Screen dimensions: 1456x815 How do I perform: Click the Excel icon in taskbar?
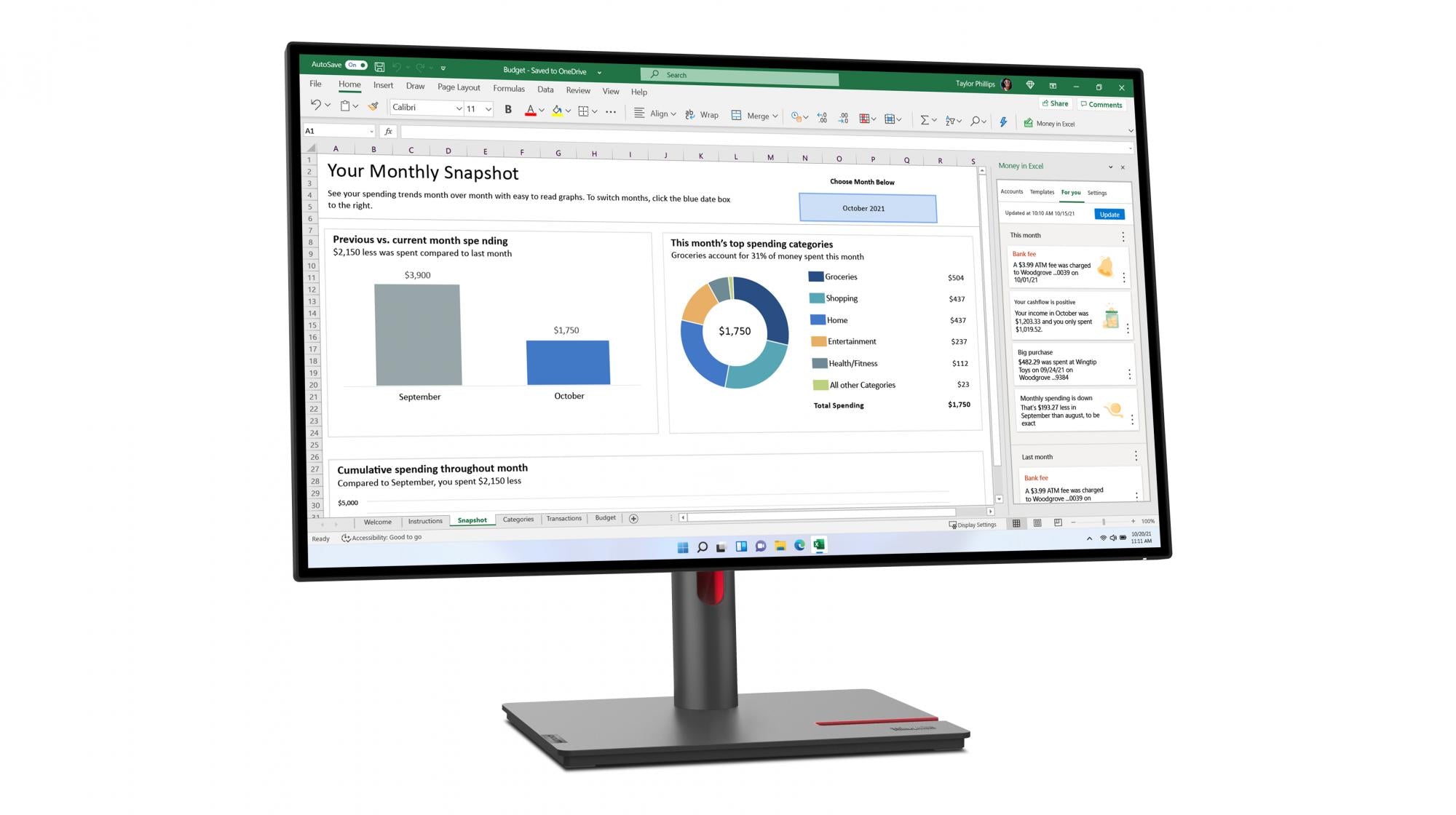pyautogui.click(x=820, y=546)
